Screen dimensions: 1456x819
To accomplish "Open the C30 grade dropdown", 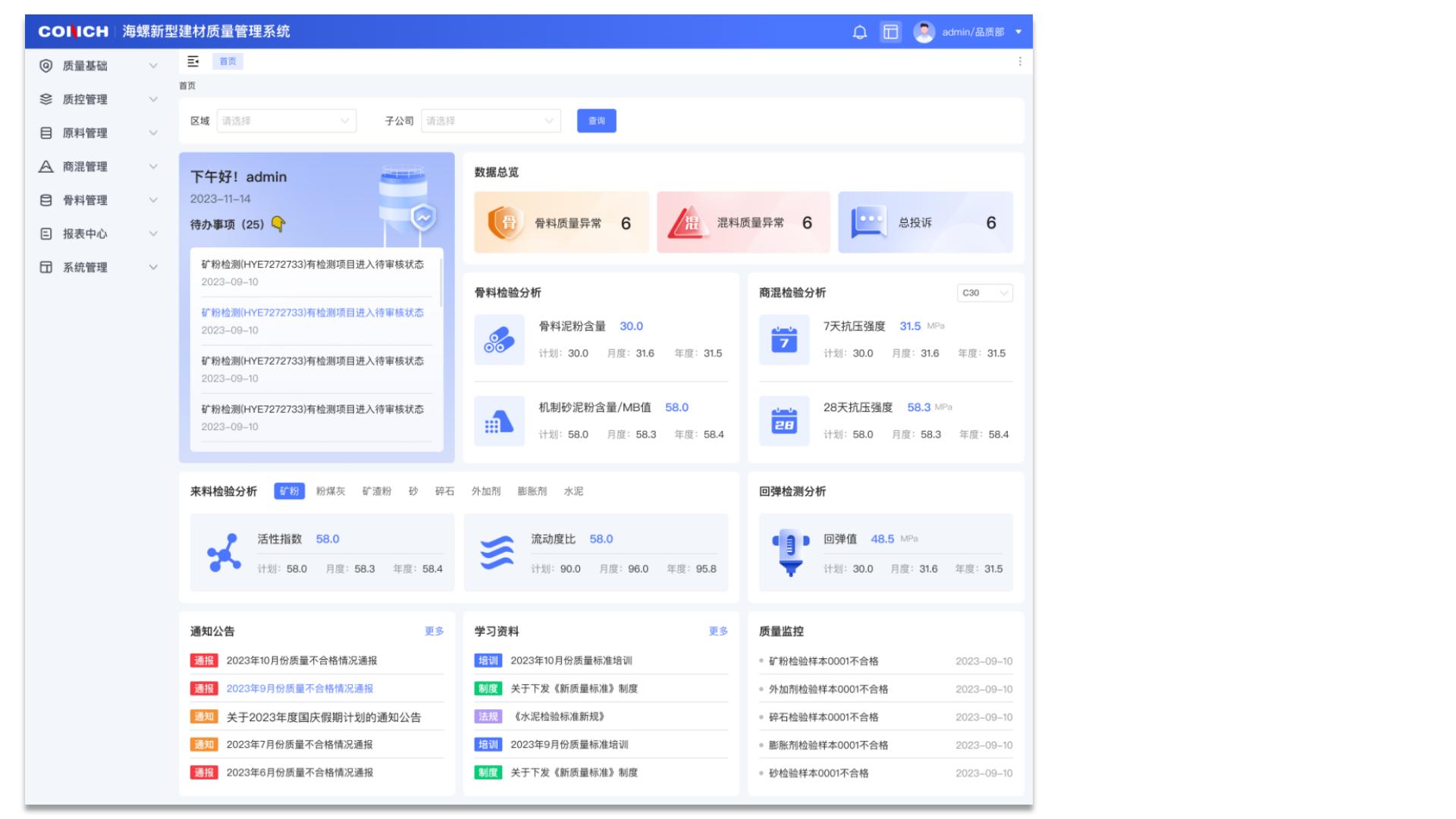I will 984,293.
